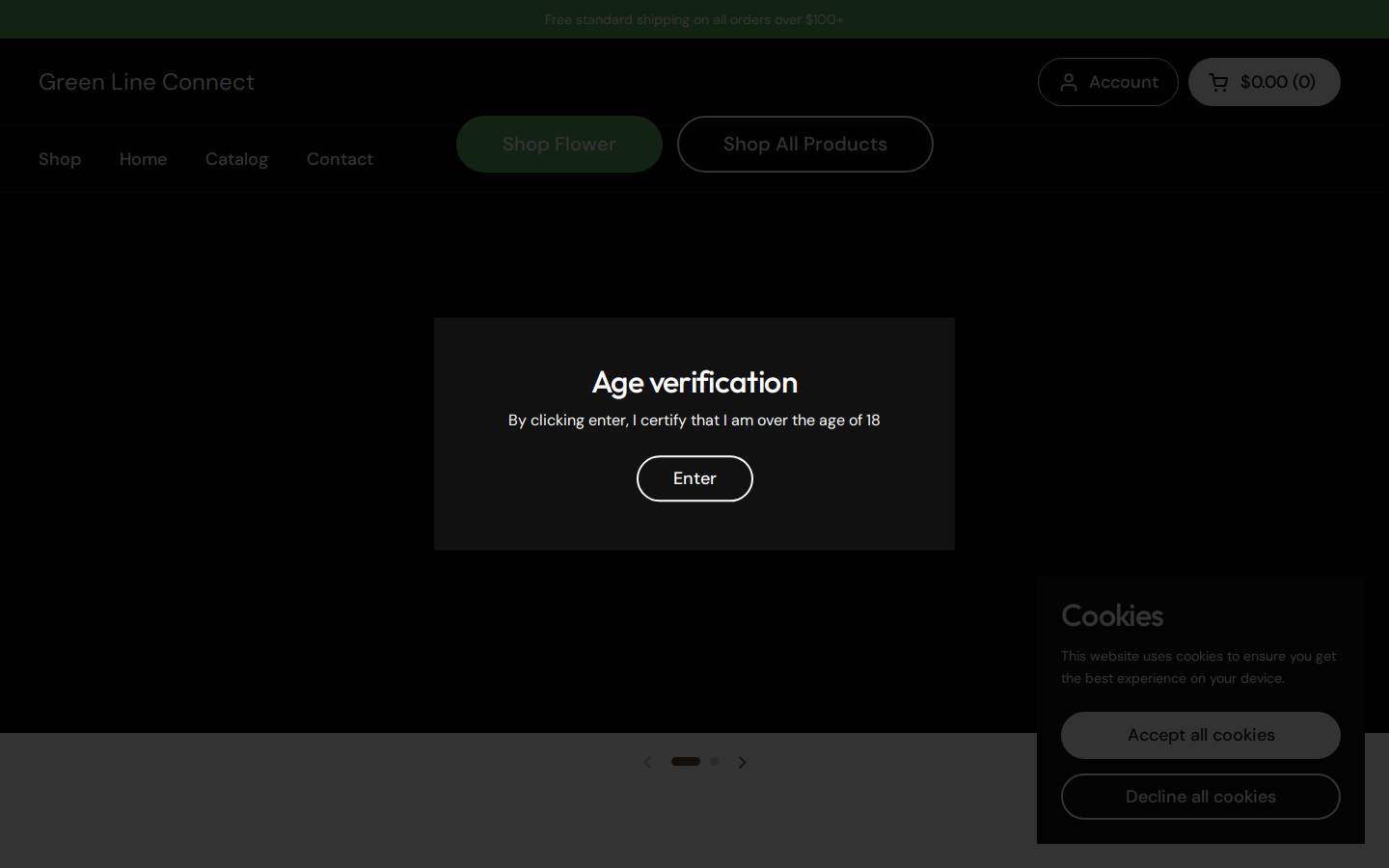
Task: Click the Shop All Products button
Action: point(805,144)
